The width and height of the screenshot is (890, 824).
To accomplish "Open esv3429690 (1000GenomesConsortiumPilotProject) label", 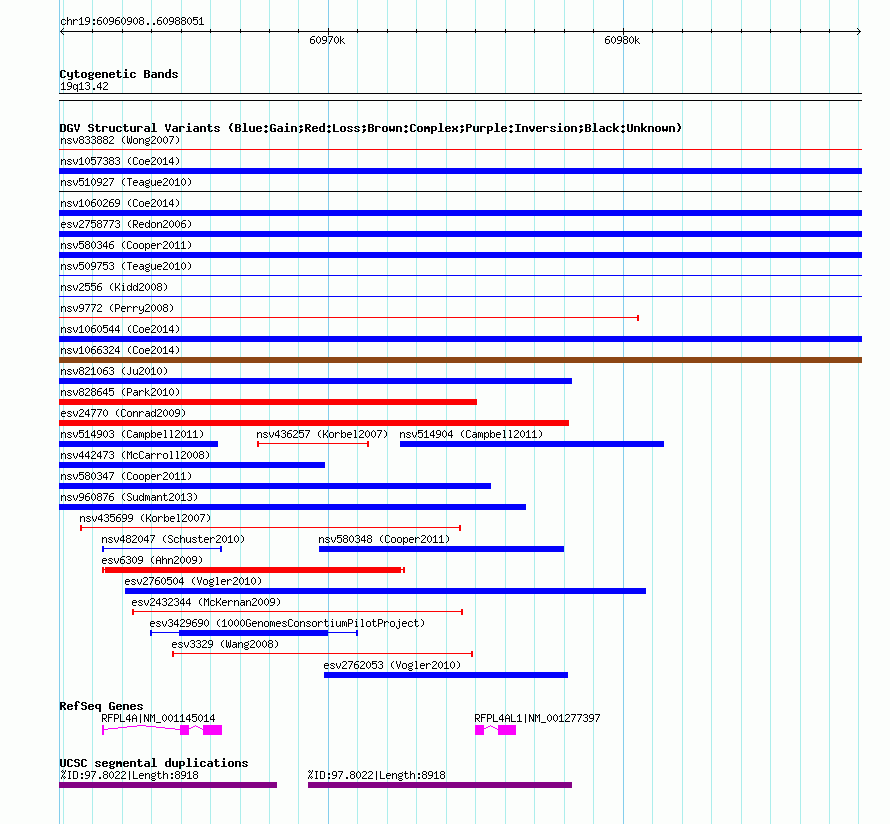I will point(287,623).
